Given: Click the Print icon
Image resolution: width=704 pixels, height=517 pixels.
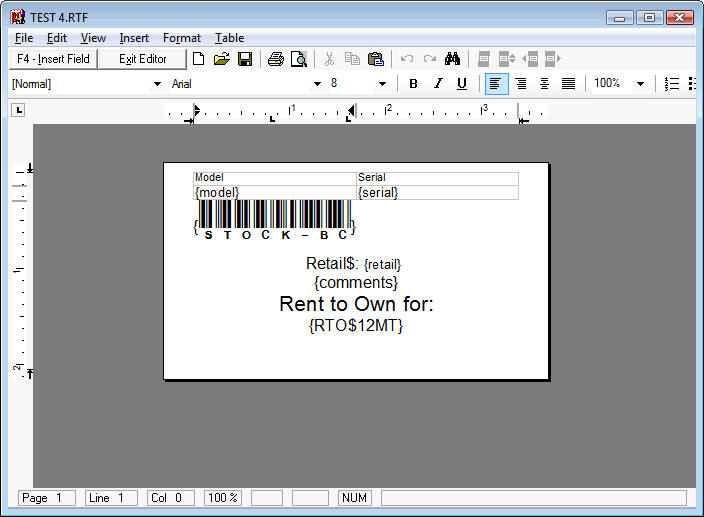Looking at the screenshot, I should click(275, 59).
